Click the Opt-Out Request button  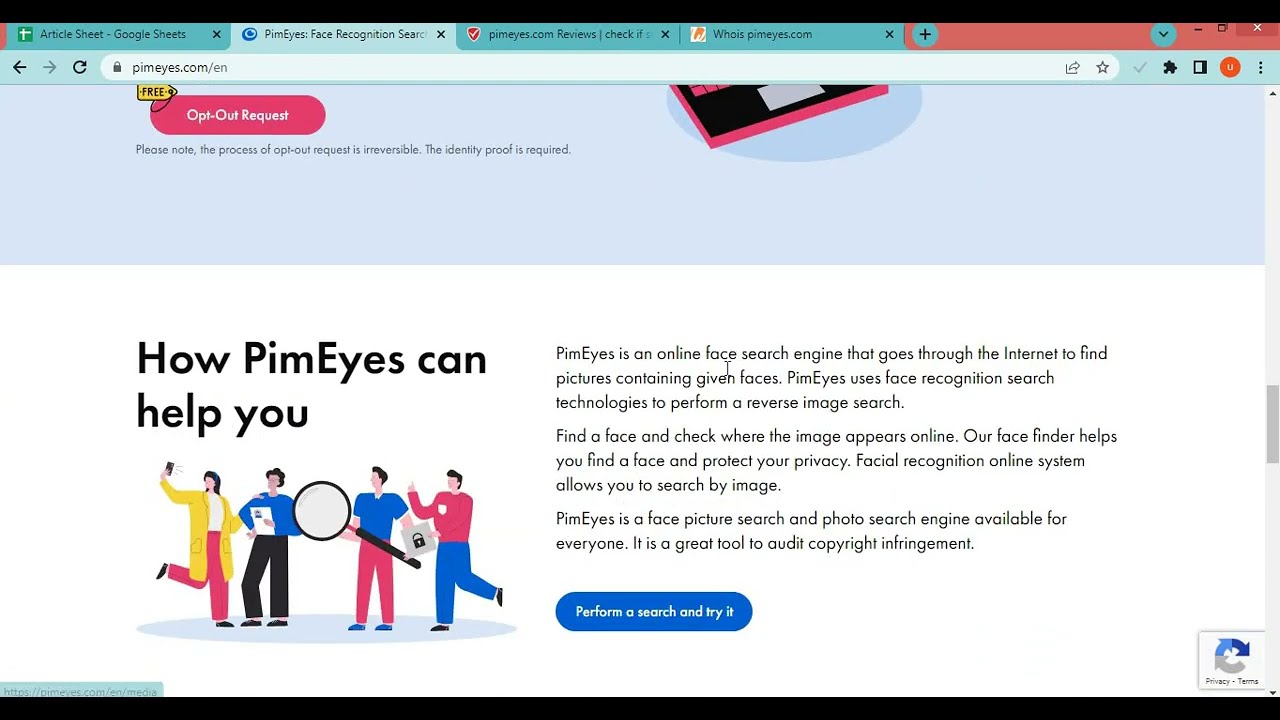[237, 115]
